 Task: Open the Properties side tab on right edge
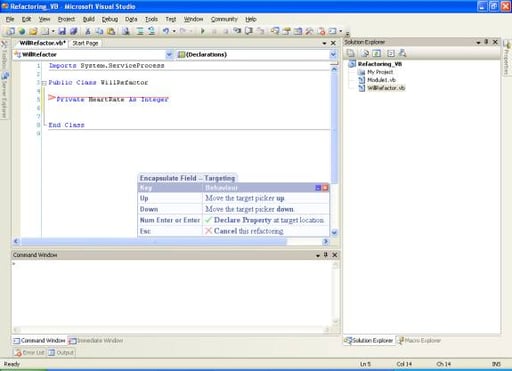click(506, 58)
